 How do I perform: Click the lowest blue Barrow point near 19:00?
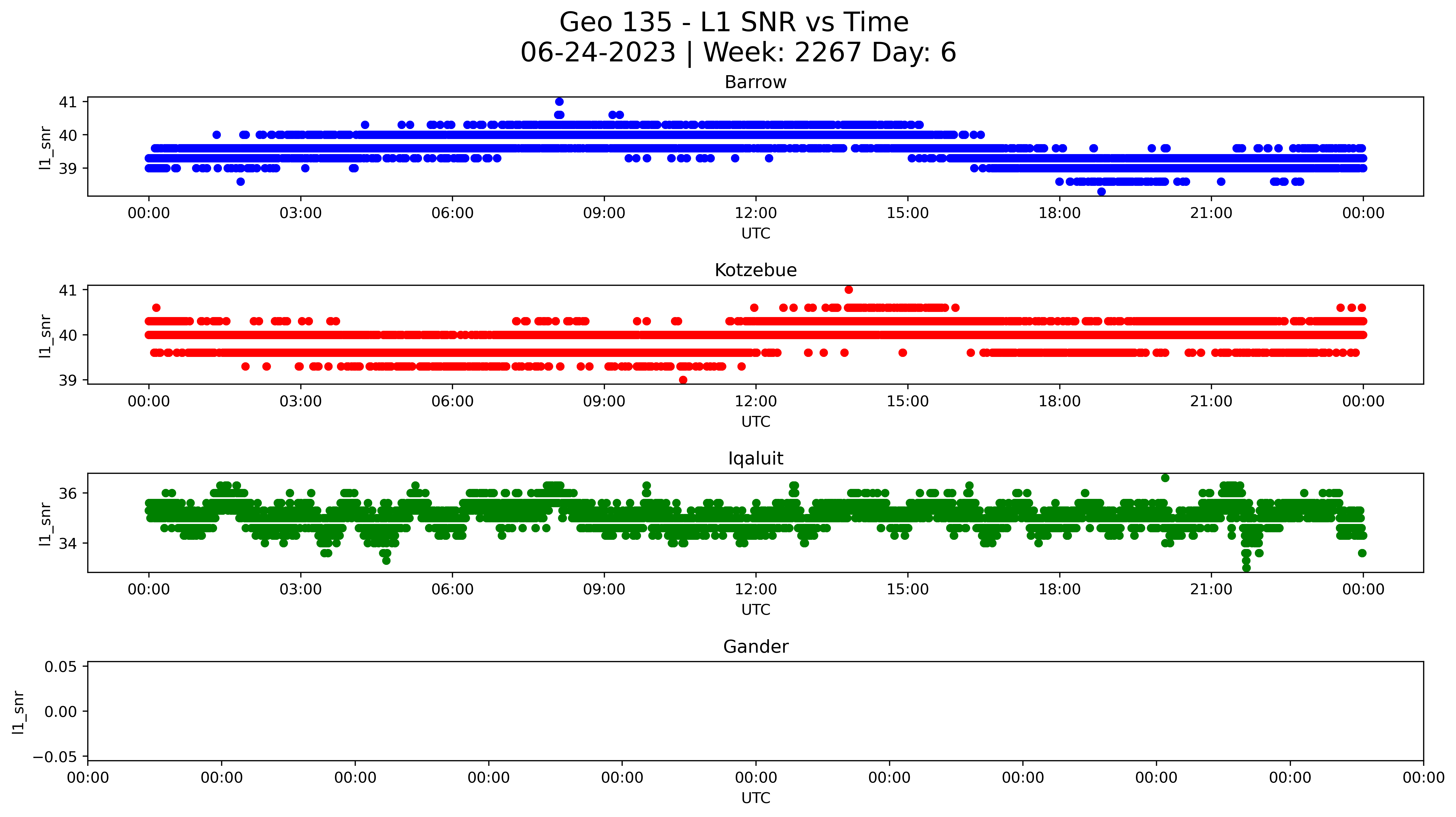click(1102, 192)
